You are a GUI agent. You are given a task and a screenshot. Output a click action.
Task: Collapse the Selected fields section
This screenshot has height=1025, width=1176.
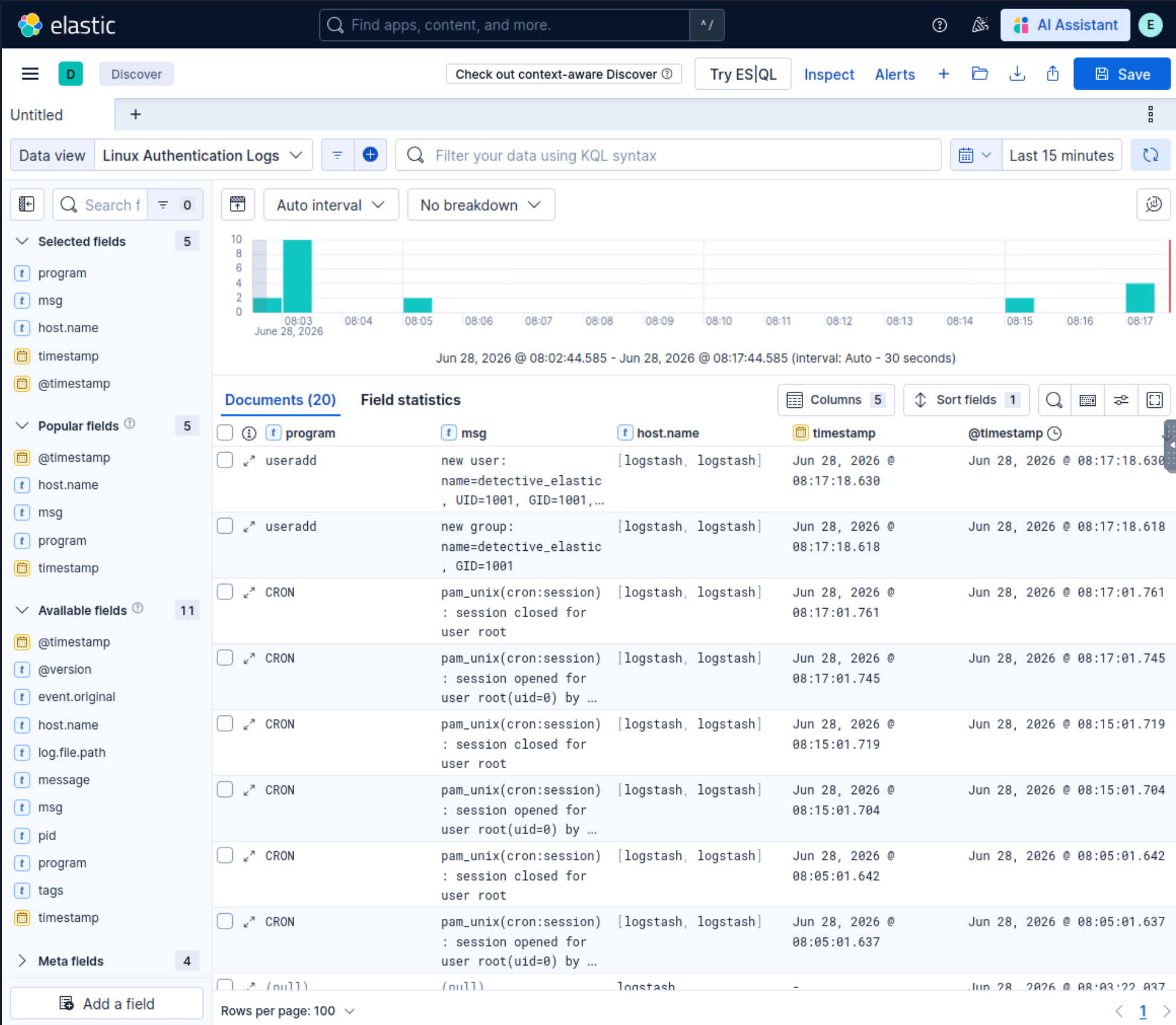[22, 241]
